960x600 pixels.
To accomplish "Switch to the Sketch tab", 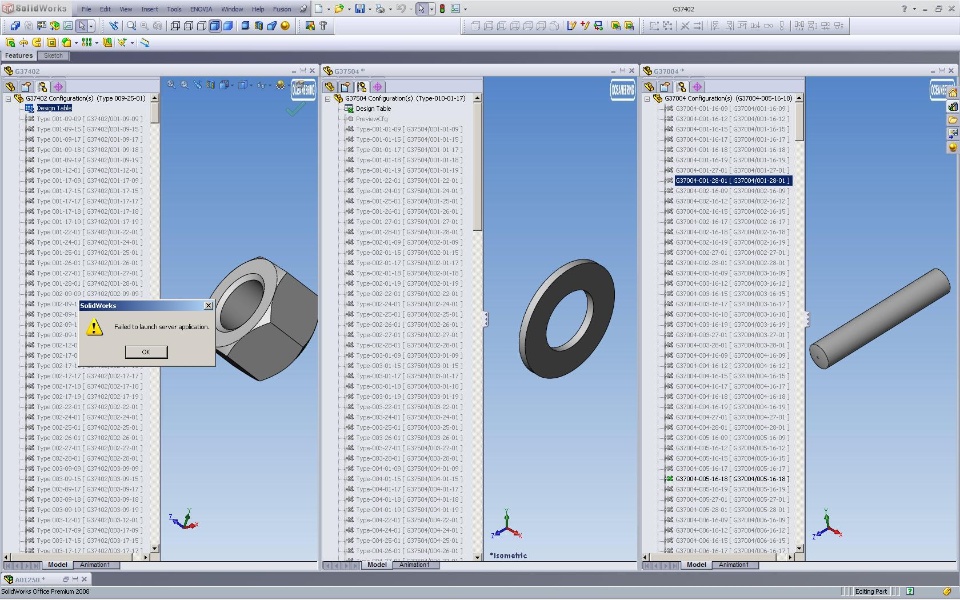I will tap(53, 56).
